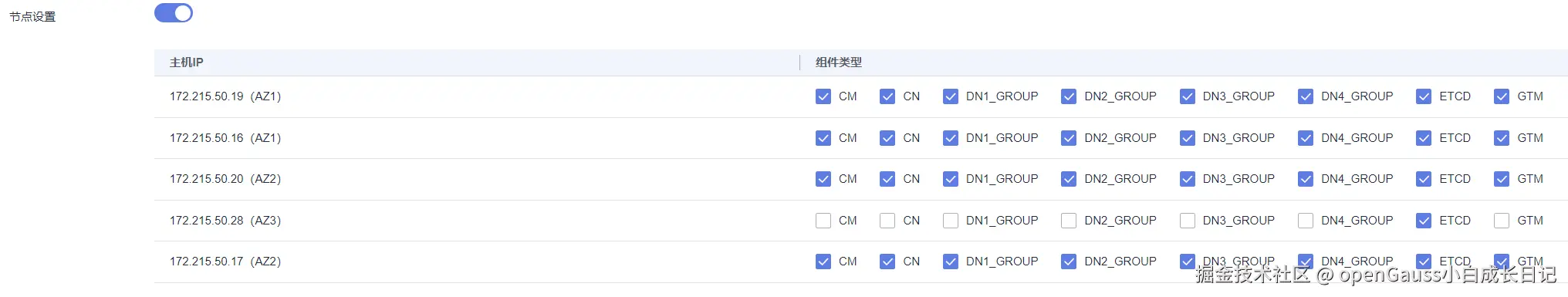This screenshot has width=1568, height=297.
Task: Check DN1_GROUP for host 172.215.50.28
Action: [951, 221]
